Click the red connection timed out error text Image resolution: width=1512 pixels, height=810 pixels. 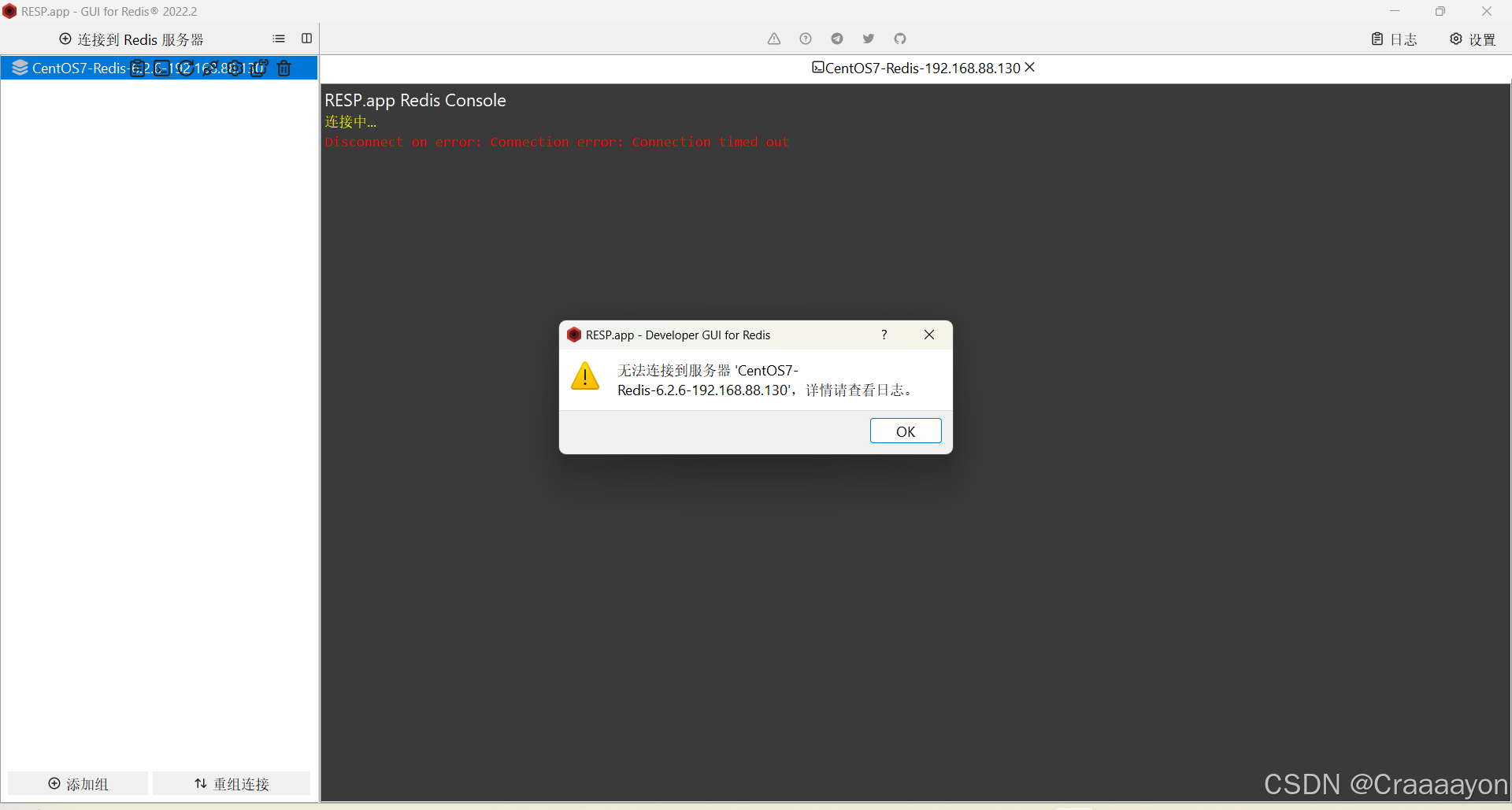coord(557,142)
